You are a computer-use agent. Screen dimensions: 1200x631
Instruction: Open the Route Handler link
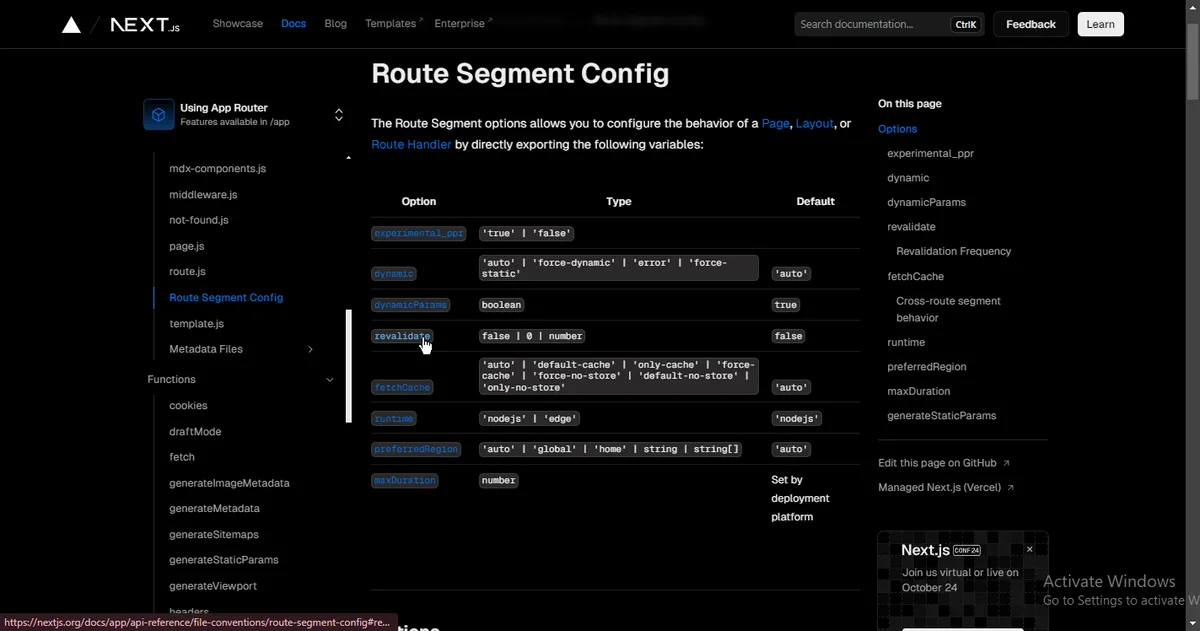410,145
